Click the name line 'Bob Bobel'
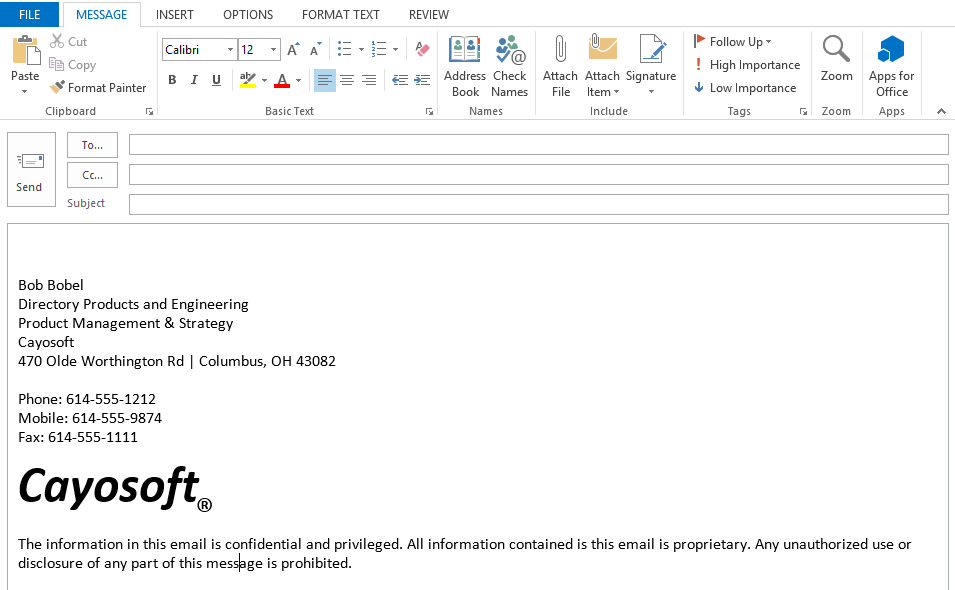 (x=51, y=285)
